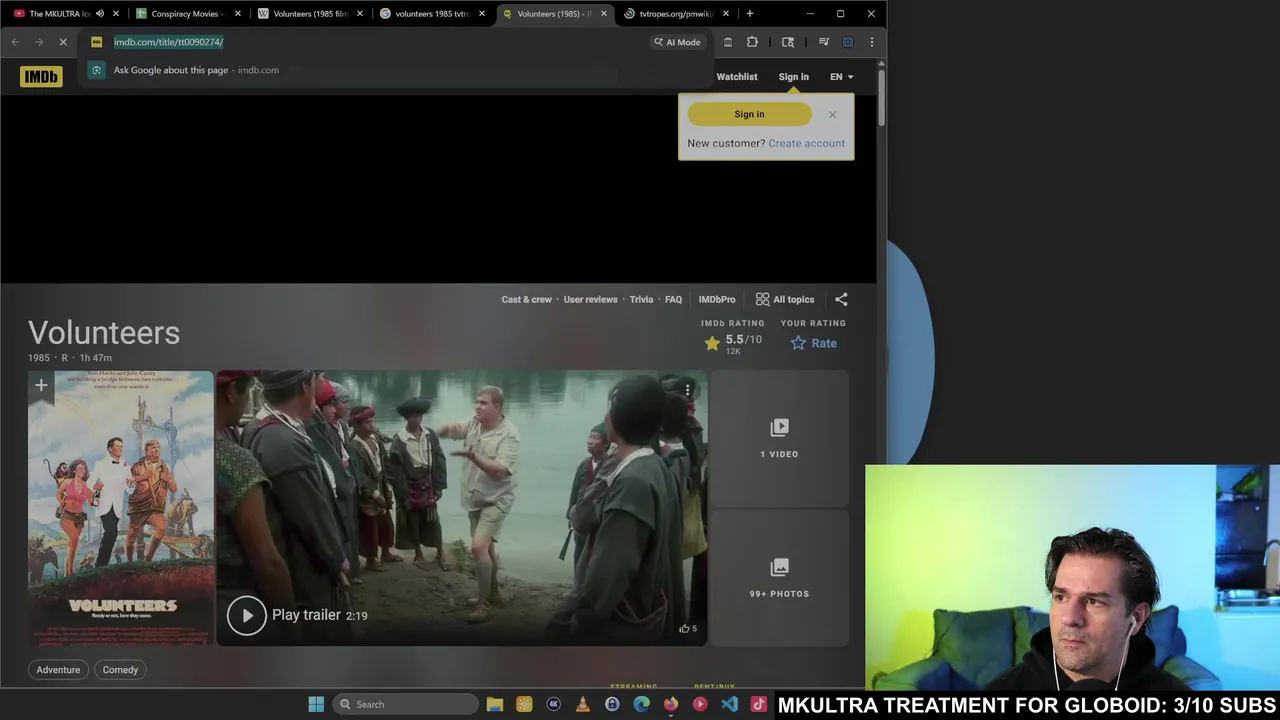Open User reviews link

pos(590,299)
